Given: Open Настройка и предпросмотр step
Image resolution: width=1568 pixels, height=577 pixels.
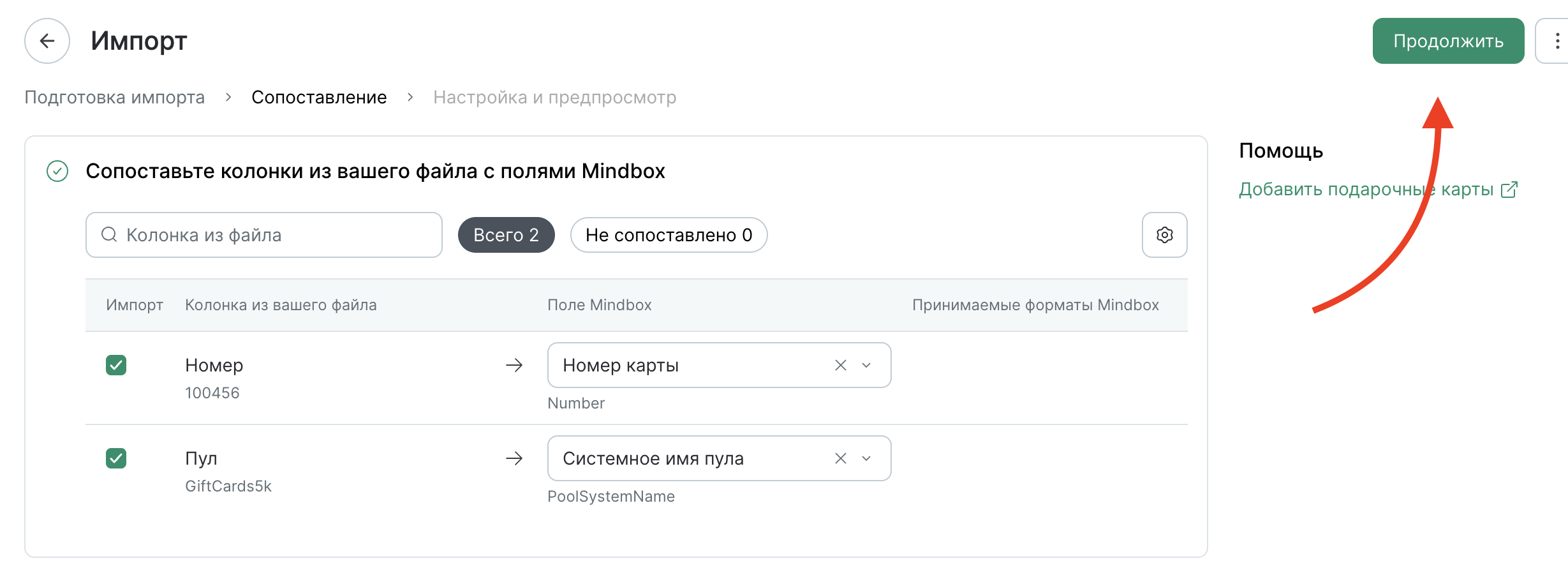Looking at the screenshot, I should pos(555,97).
